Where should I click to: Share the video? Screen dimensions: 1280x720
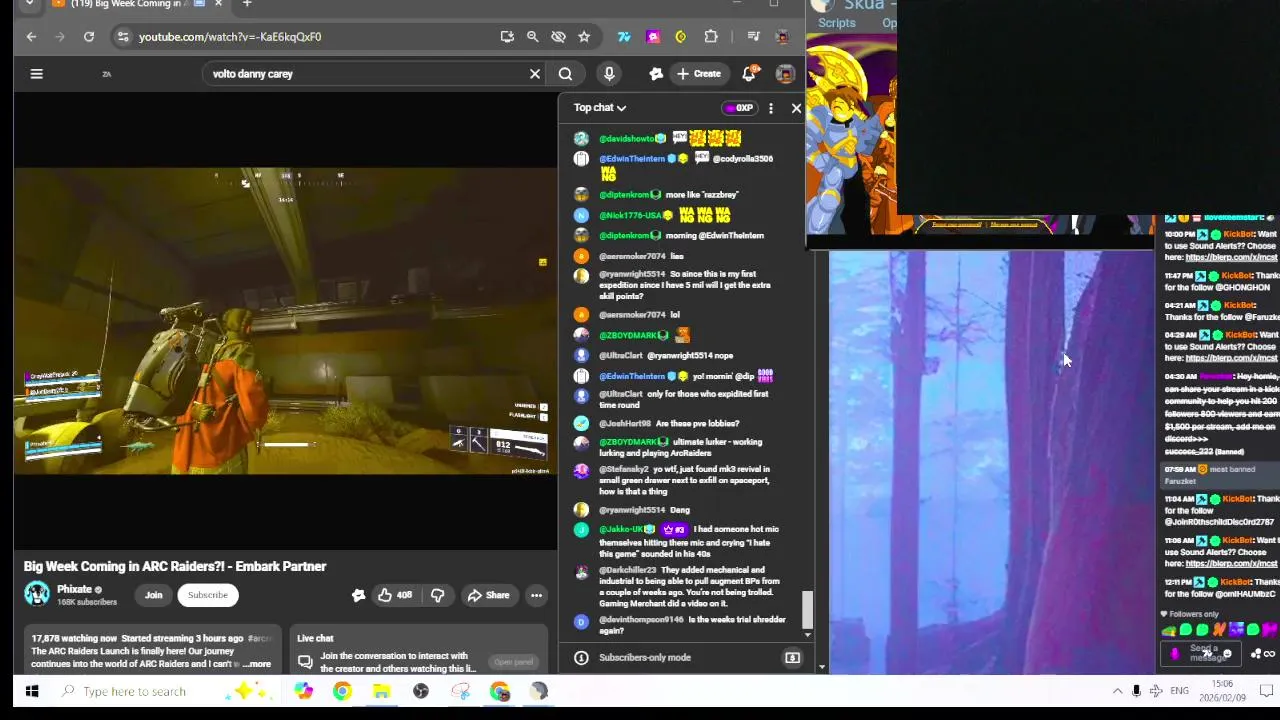tap(488, 595)
